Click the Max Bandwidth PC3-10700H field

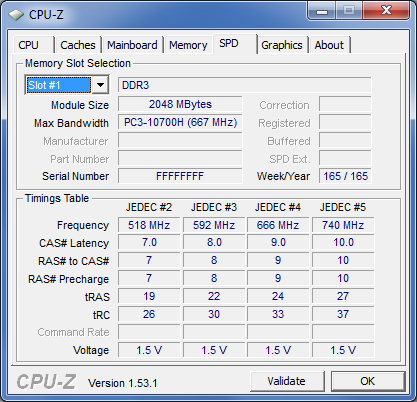[x=180, y=122]
